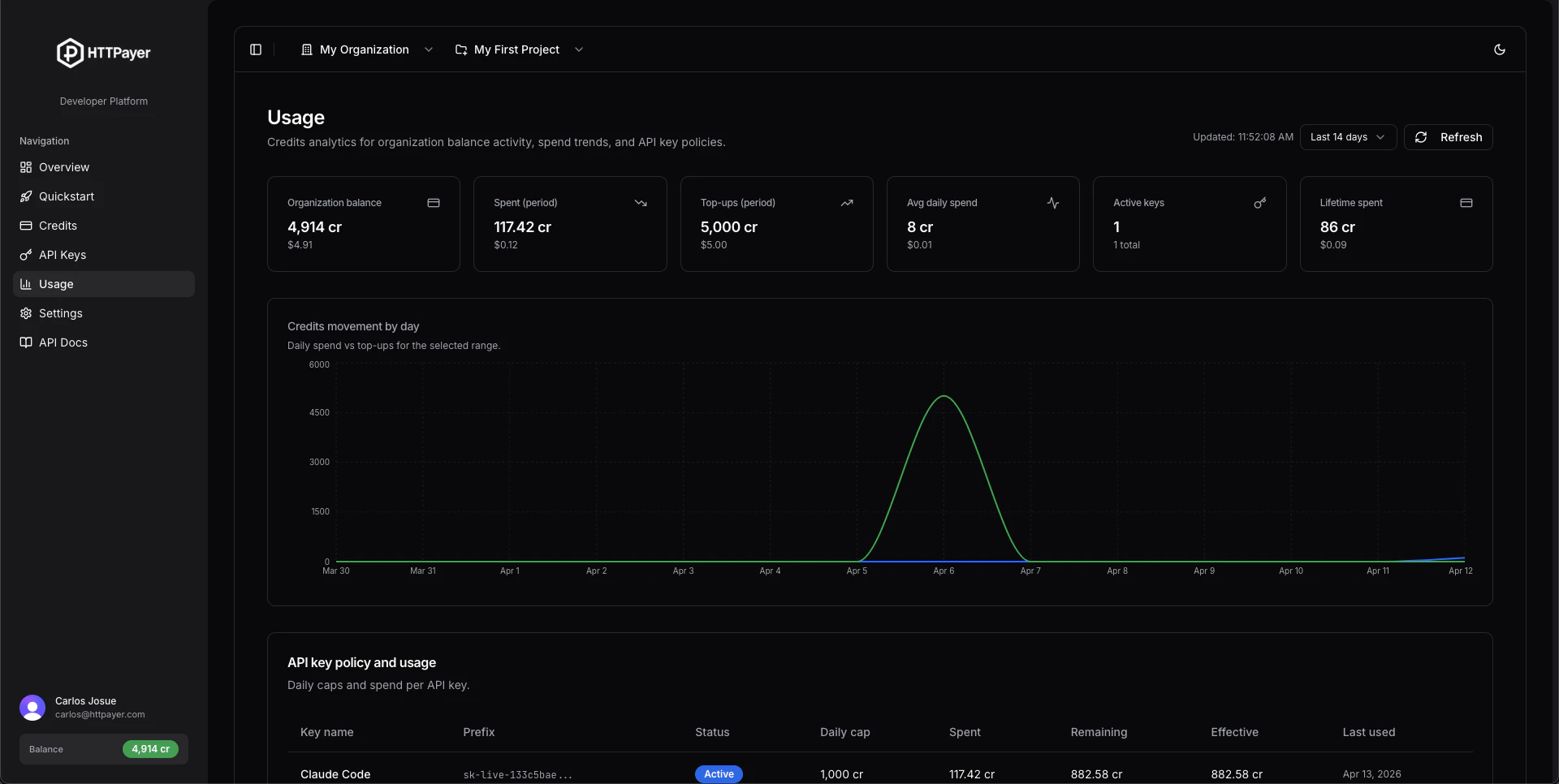Switch to dark mode with the moon toggle

point(1501,50)
